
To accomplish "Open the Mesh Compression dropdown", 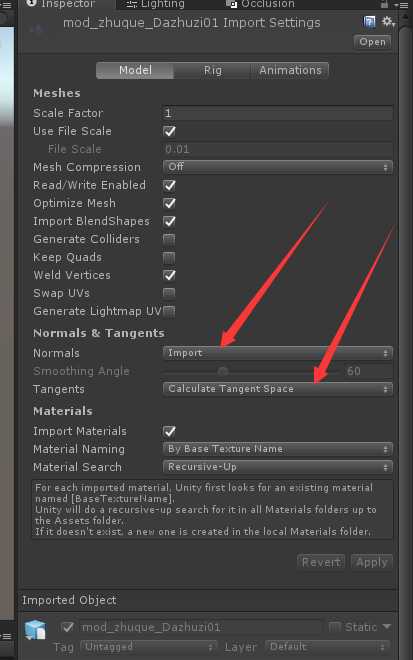I will pyautogui.click(x=278, y=167).
